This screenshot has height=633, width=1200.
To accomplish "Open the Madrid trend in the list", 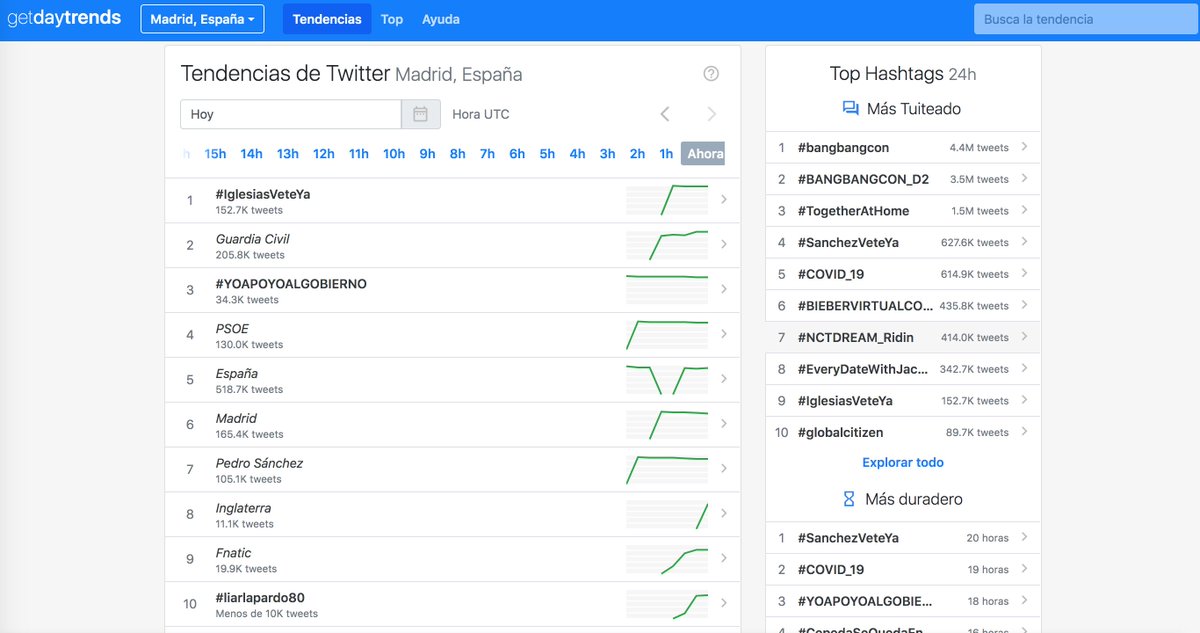I will (x=236, y=419).
